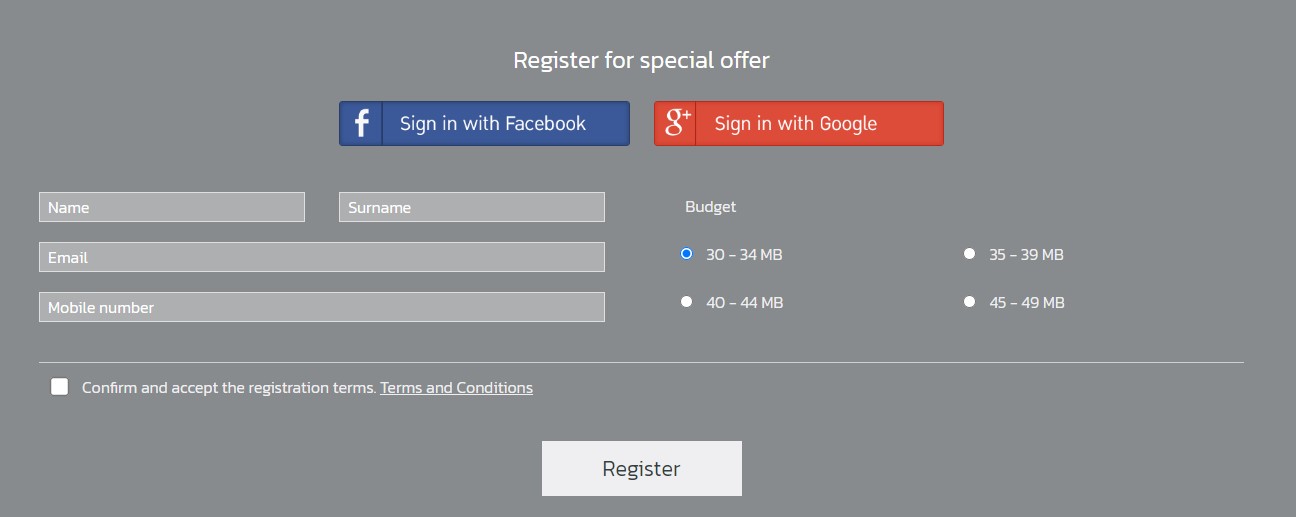This screenshot has width=1296, height=517.
Task: Click the 'Sign in with Google' label
Action: (x=796, y=124)
